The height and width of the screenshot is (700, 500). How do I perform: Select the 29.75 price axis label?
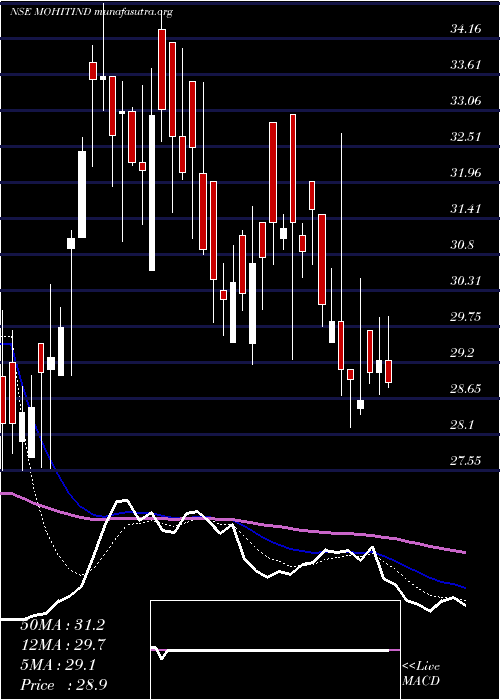pos(466,317)
